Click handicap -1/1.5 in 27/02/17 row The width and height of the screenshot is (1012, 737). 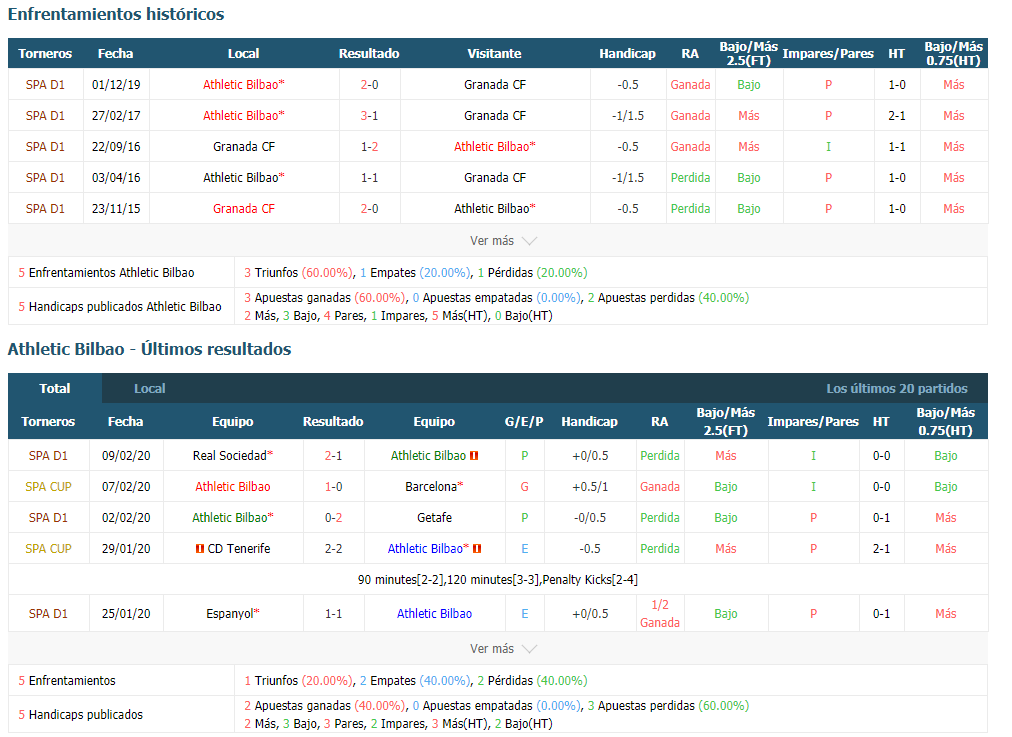tap(628, 116)
